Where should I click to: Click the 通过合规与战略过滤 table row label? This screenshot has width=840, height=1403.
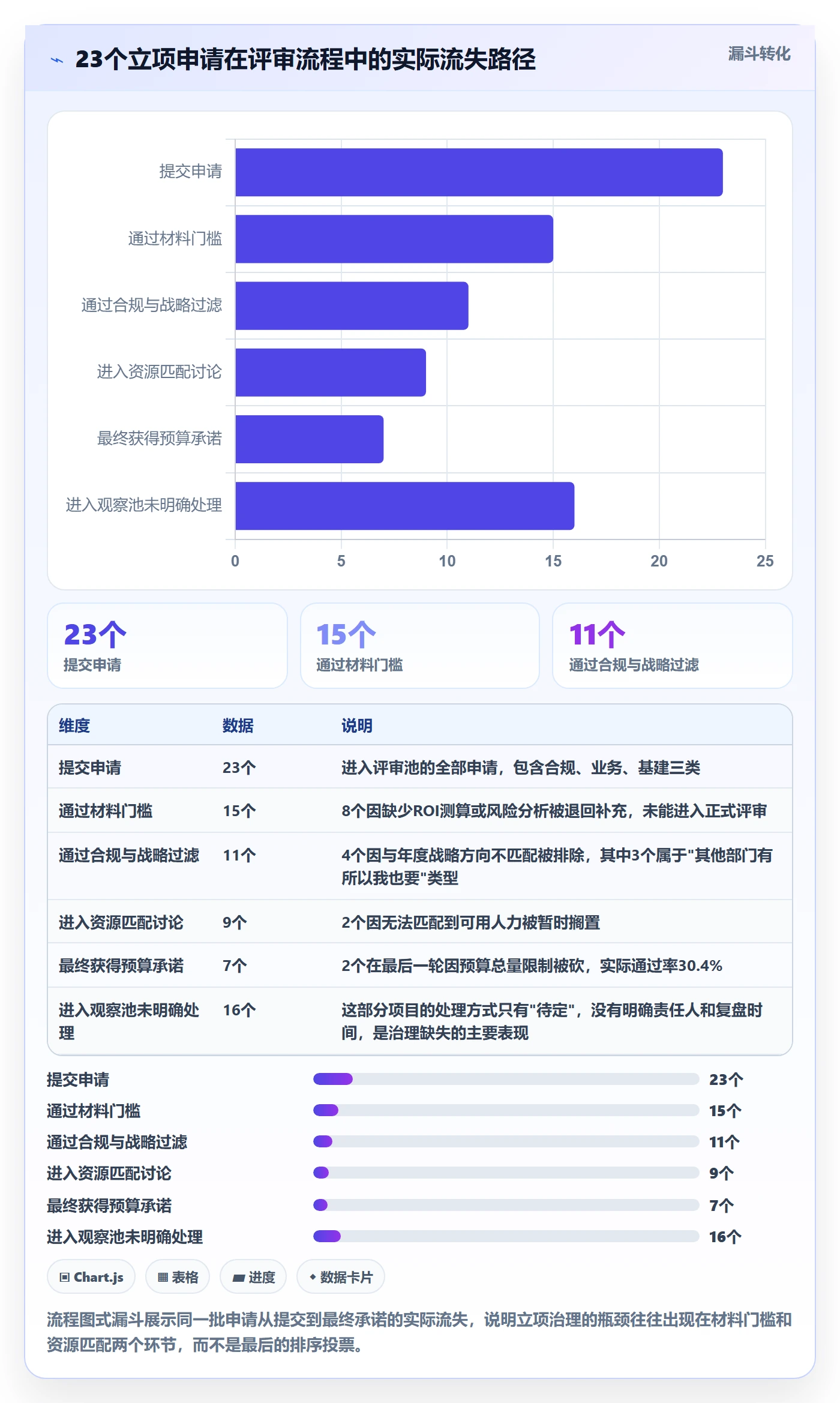[129, 855]
